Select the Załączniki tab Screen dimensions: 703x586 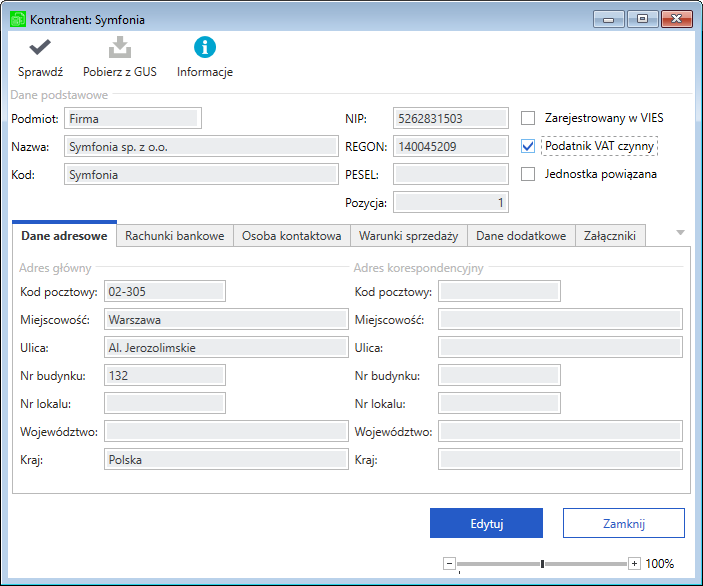[610, 236]
